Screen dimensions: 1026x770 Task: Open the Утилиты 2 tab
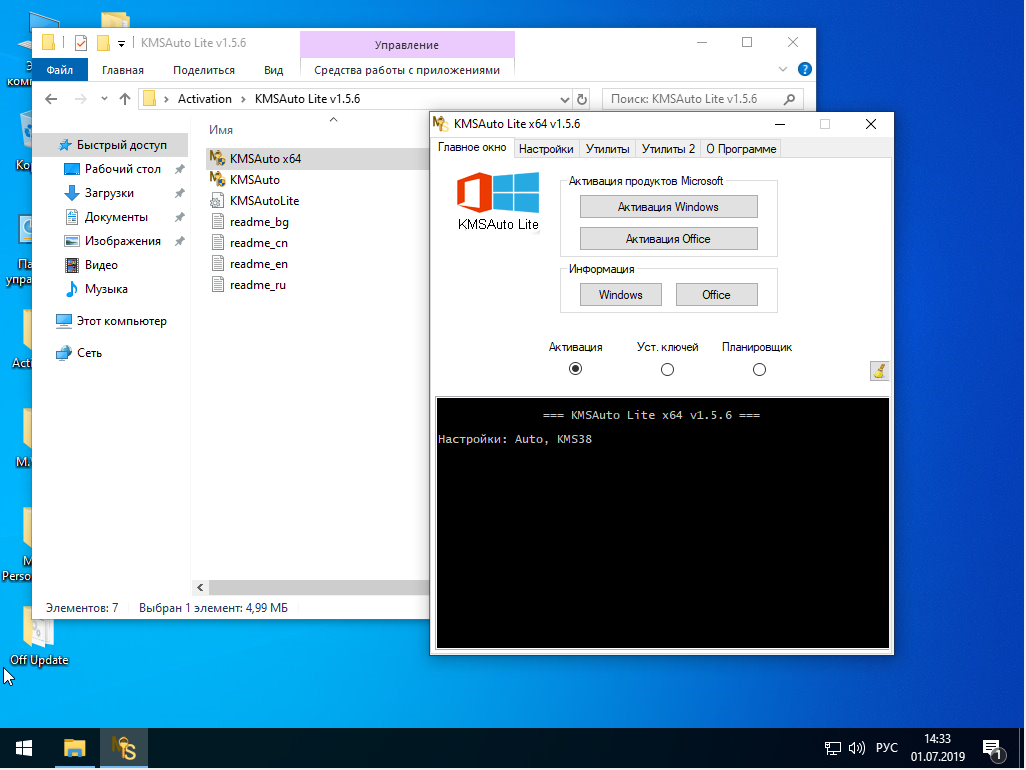(x=668, y=149)
